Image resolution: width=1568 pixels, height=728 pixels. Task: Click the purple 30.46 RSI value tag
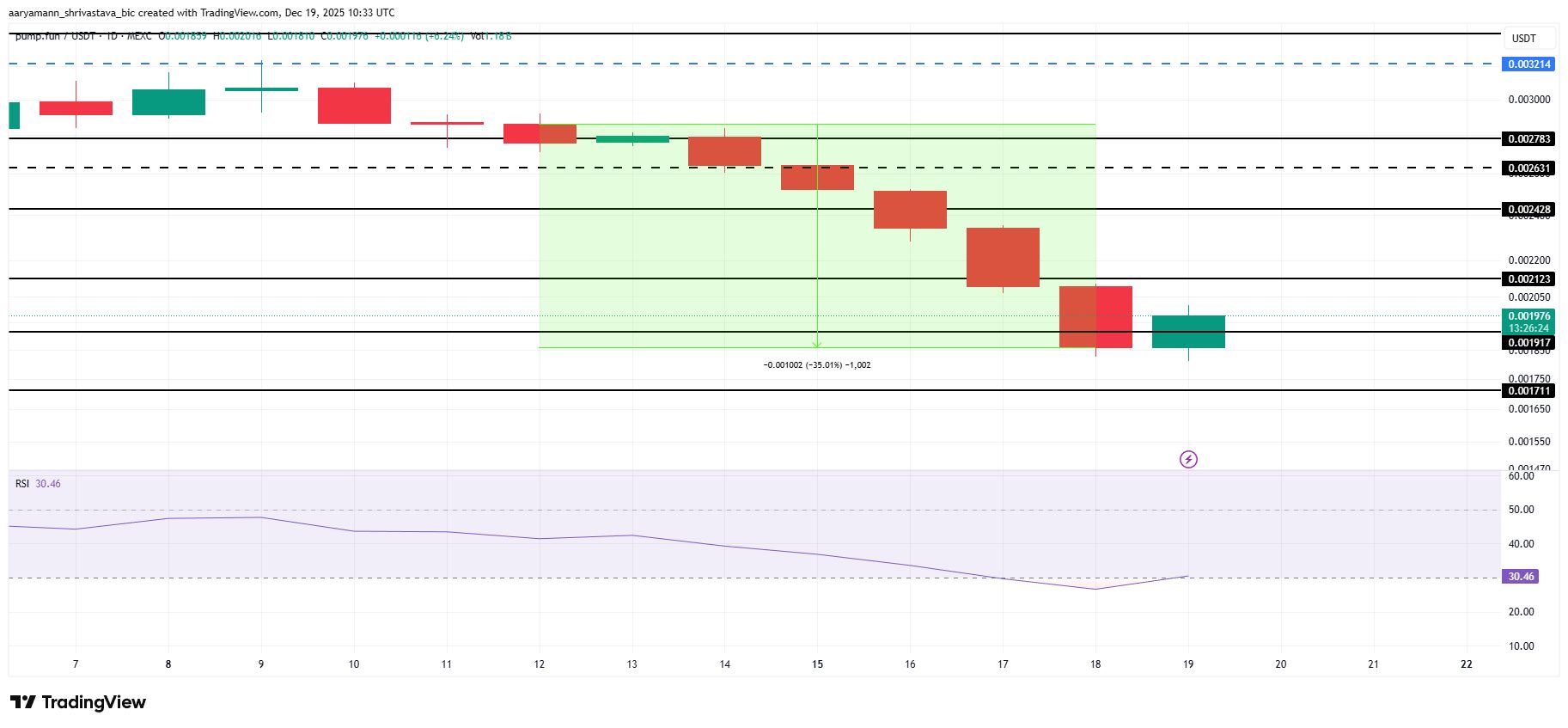[1521, 577]
